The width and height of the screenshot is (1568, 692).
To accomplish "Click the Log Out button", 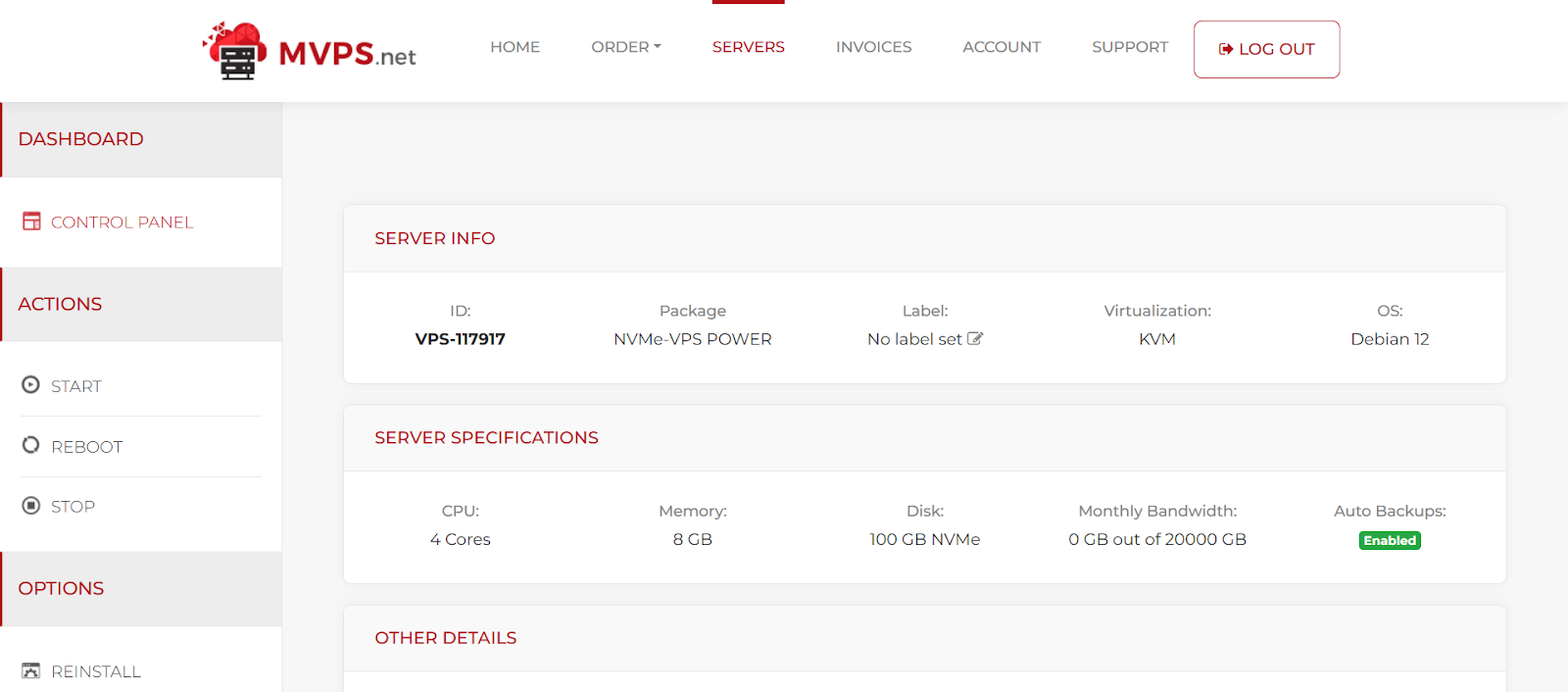I will [1267, 49].
